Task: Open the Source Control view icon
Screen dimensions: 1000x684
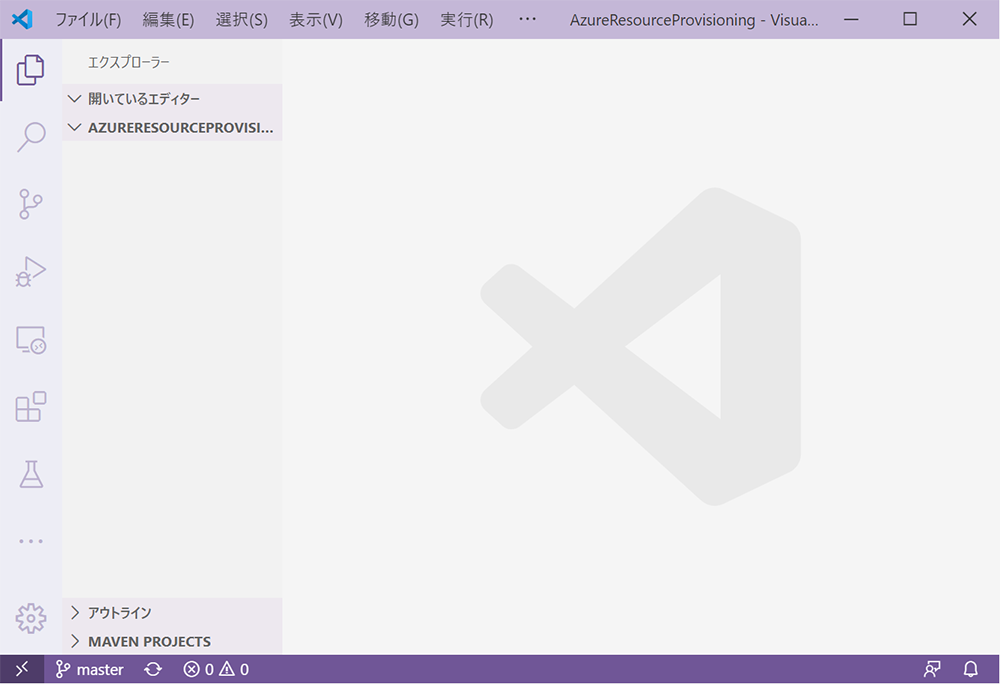Action: click(31, 204)
